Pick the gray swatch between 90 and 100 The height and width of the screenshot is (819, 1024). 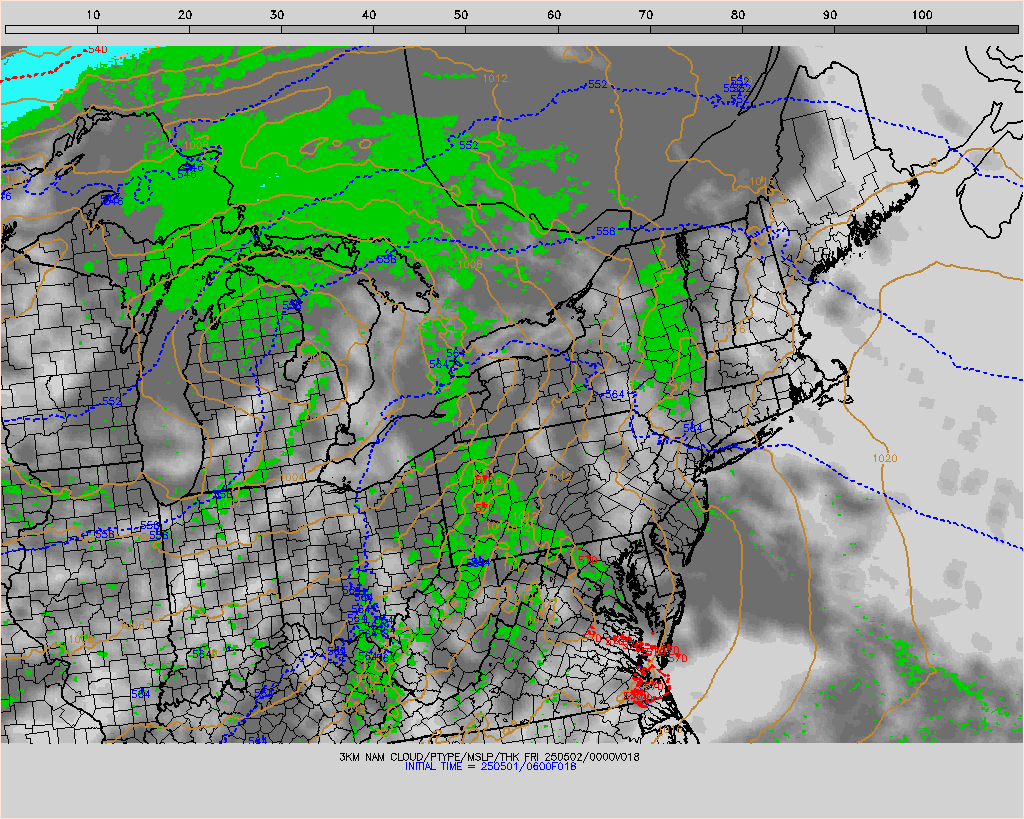(x=880, y=29)
